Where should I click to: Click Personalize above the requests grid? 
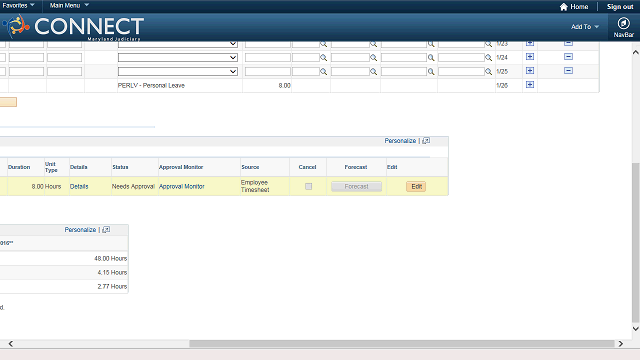(400, 140)
